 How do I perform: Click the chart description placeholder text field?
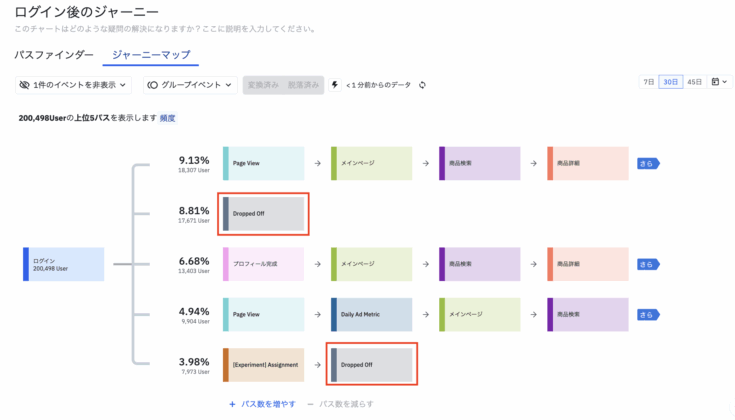165,29
